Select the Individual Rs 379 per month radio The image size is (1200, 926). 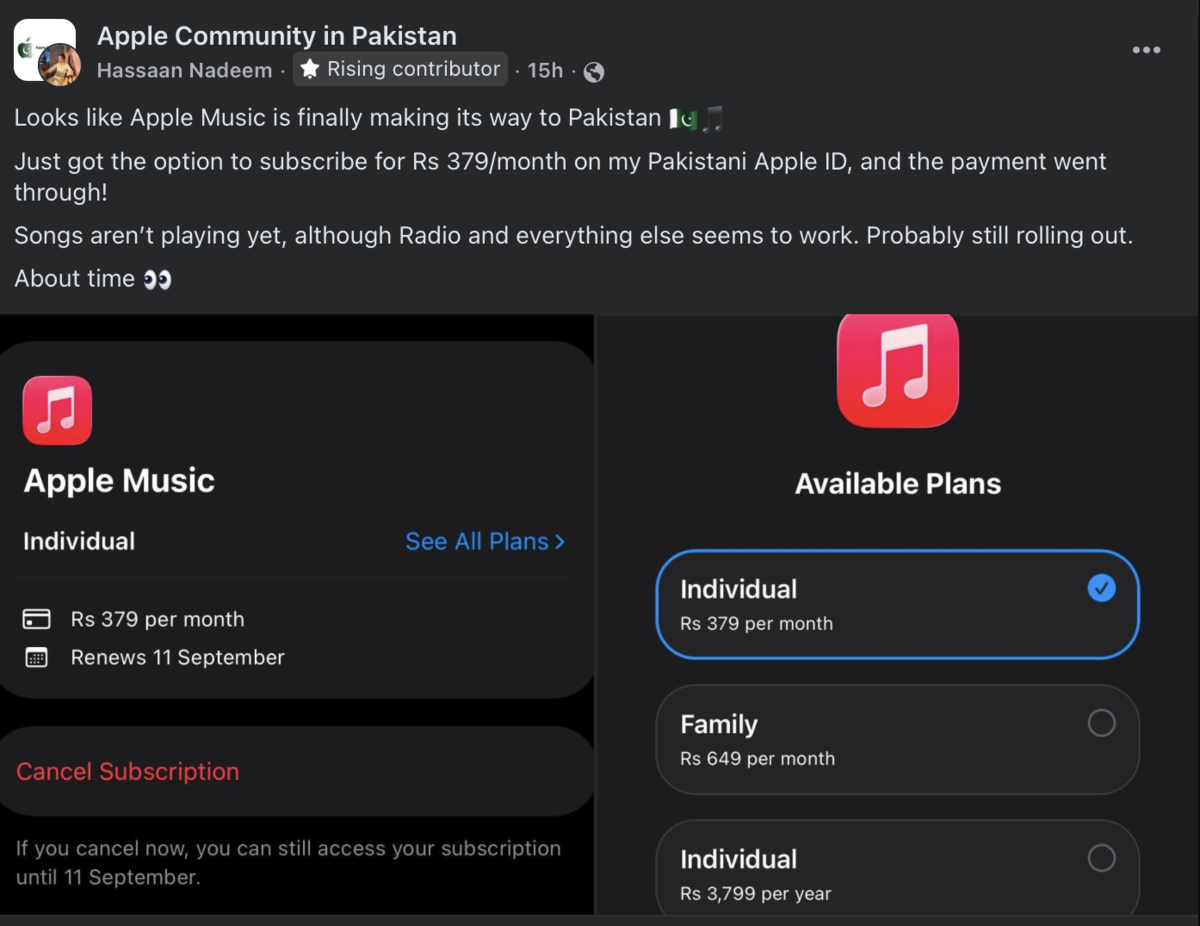(1101, 589)
